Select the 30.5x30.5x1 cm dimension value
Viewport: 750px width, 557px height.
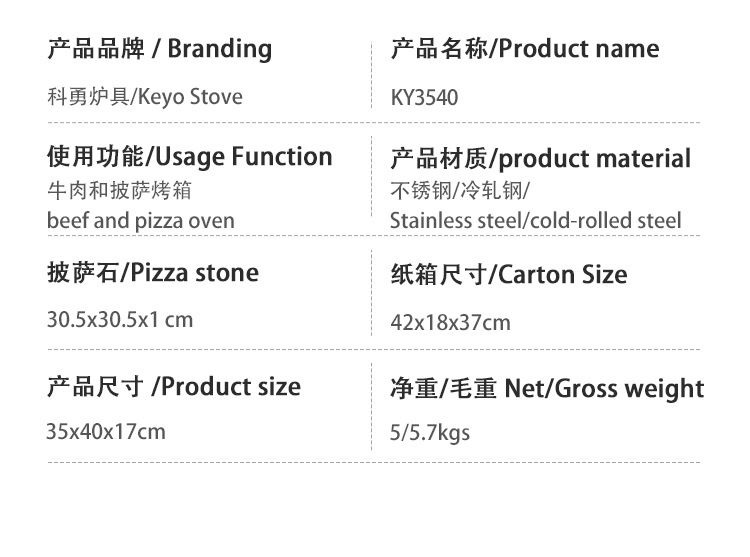click(119, 321)
